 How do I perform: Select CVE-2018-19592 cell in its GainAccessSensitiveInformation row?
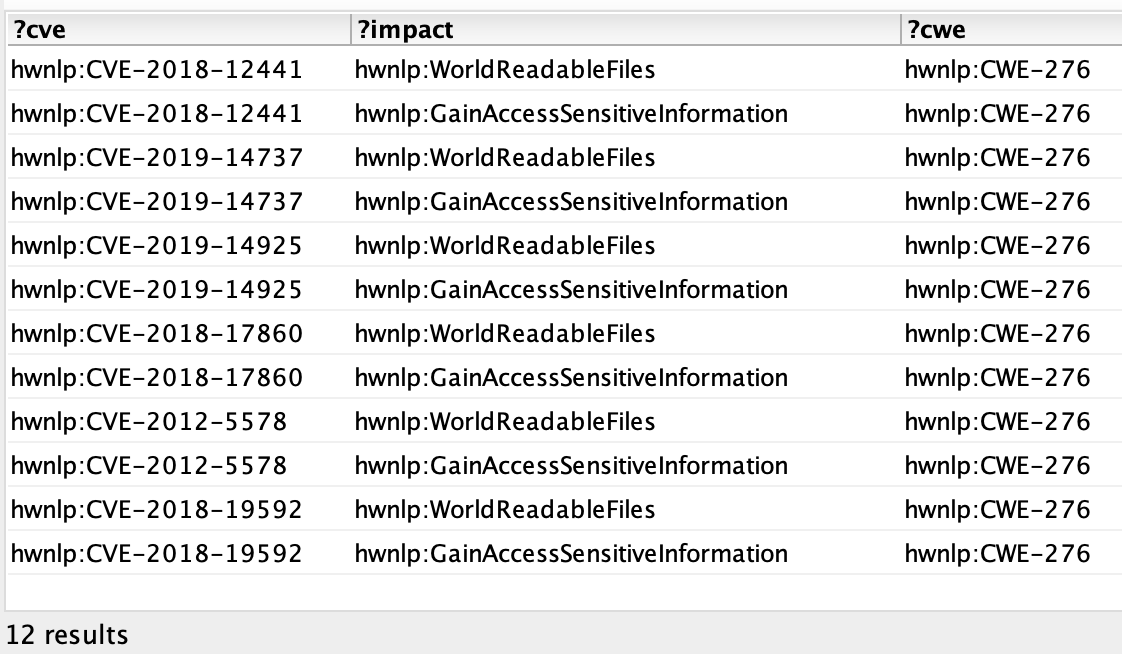click(156, 554)
